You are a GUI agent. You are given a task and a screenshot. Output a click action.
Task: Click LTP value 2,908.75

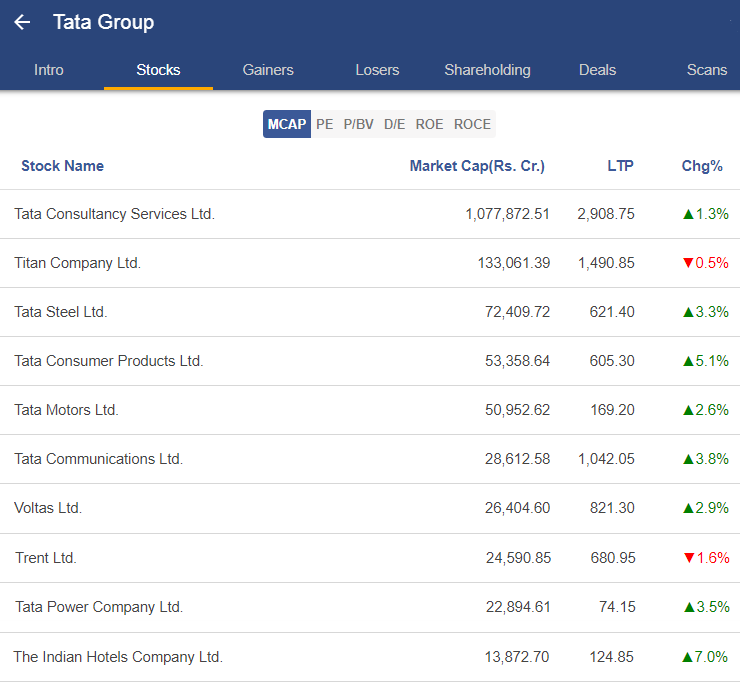click(x=606, y=214)
